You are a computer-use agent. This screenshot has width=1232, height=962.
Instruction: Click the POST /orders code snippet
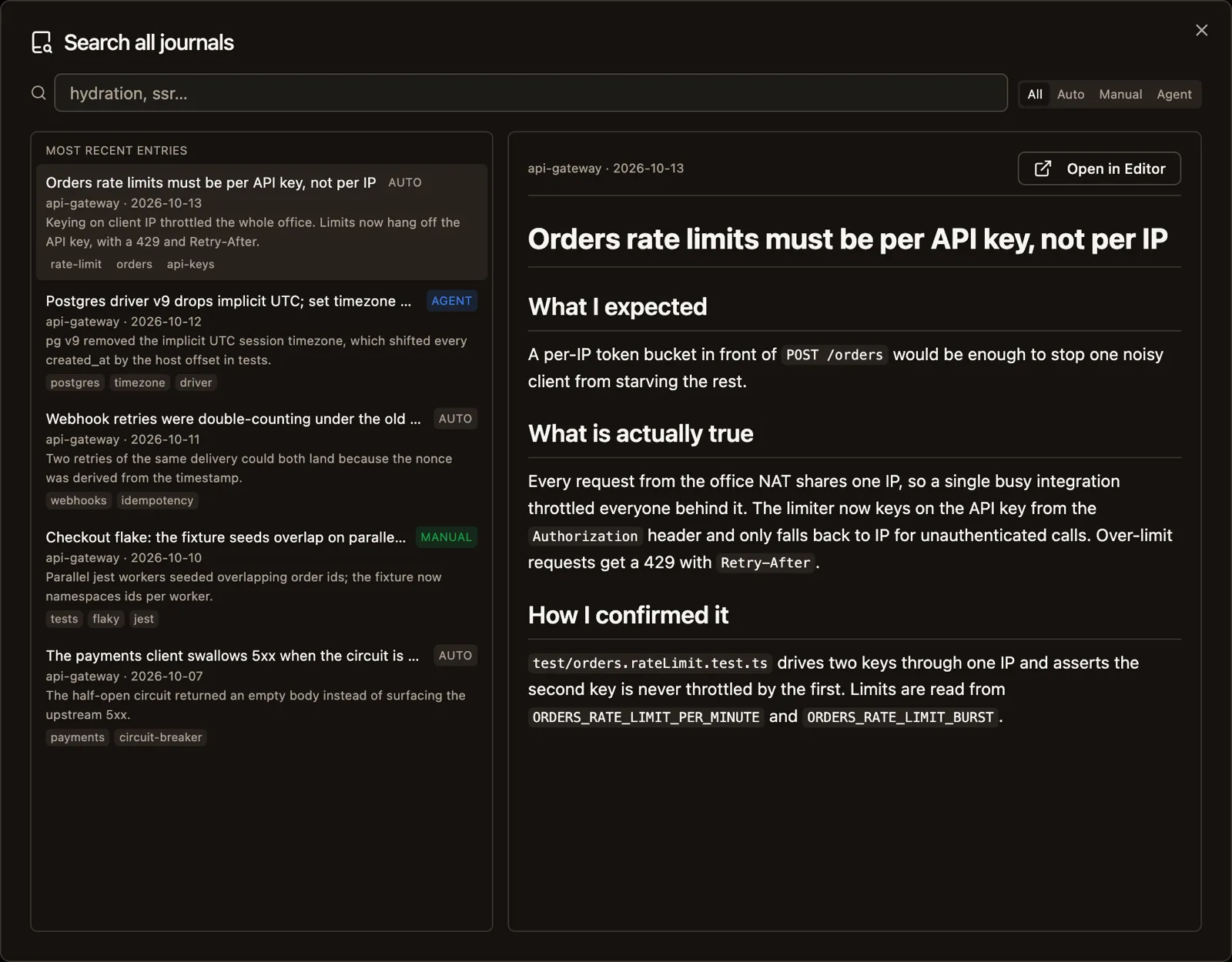point(835,355)
